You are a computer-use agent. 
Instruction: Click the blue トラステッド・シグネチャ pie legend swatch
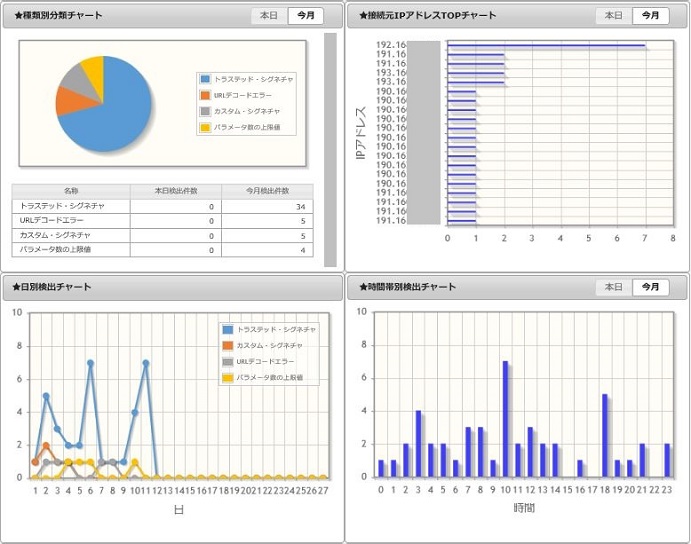pos(205,79)
